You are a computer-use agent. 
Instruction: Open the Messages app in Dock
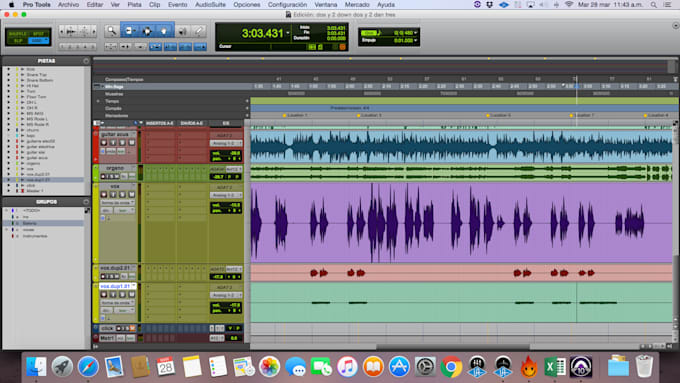point(296,367)
